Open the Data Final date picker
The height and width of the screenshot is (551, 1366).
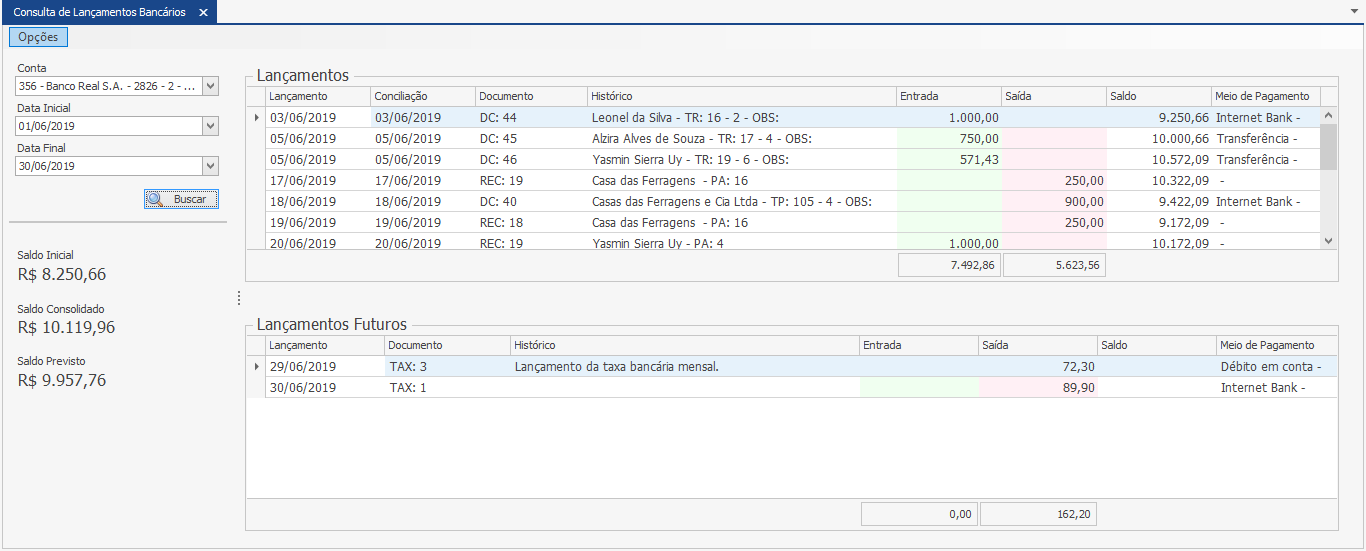pyautogui.click(x=210, y=166)
